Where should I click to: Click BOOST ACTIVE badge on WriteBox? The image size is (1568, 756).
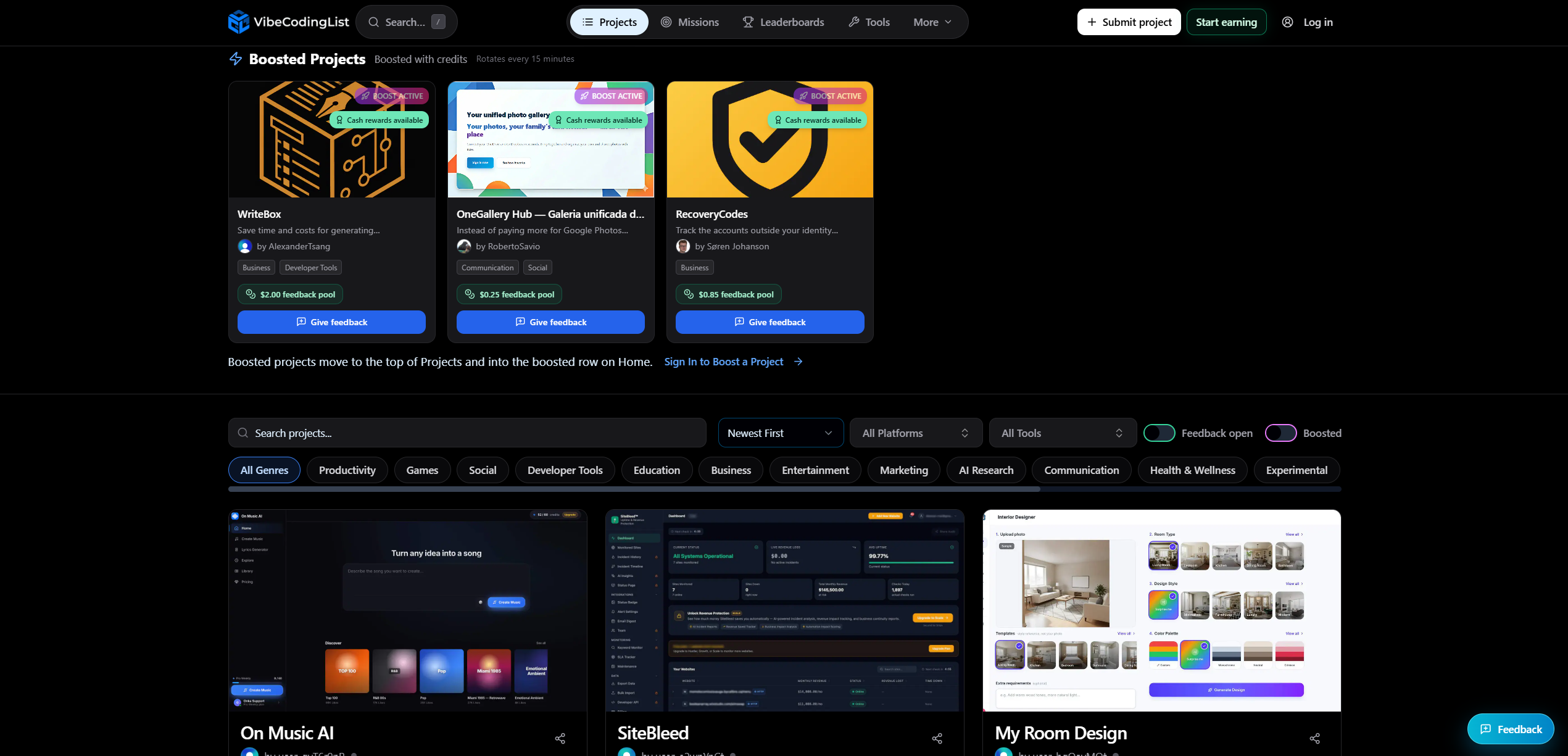tap(392, 96)
